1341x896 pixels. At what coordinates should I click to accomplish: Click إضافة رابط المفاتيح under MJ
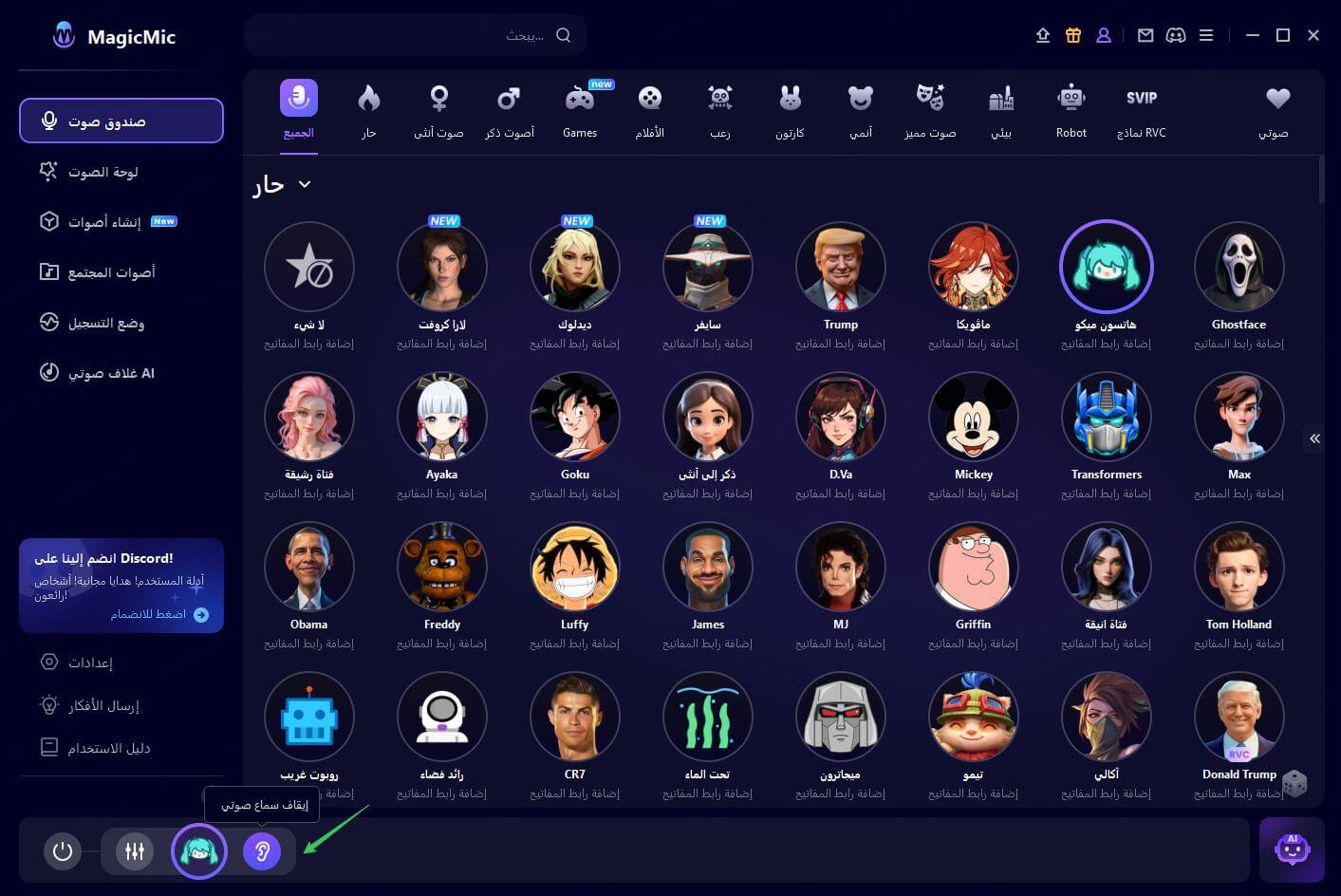click(x=841, y=644)
